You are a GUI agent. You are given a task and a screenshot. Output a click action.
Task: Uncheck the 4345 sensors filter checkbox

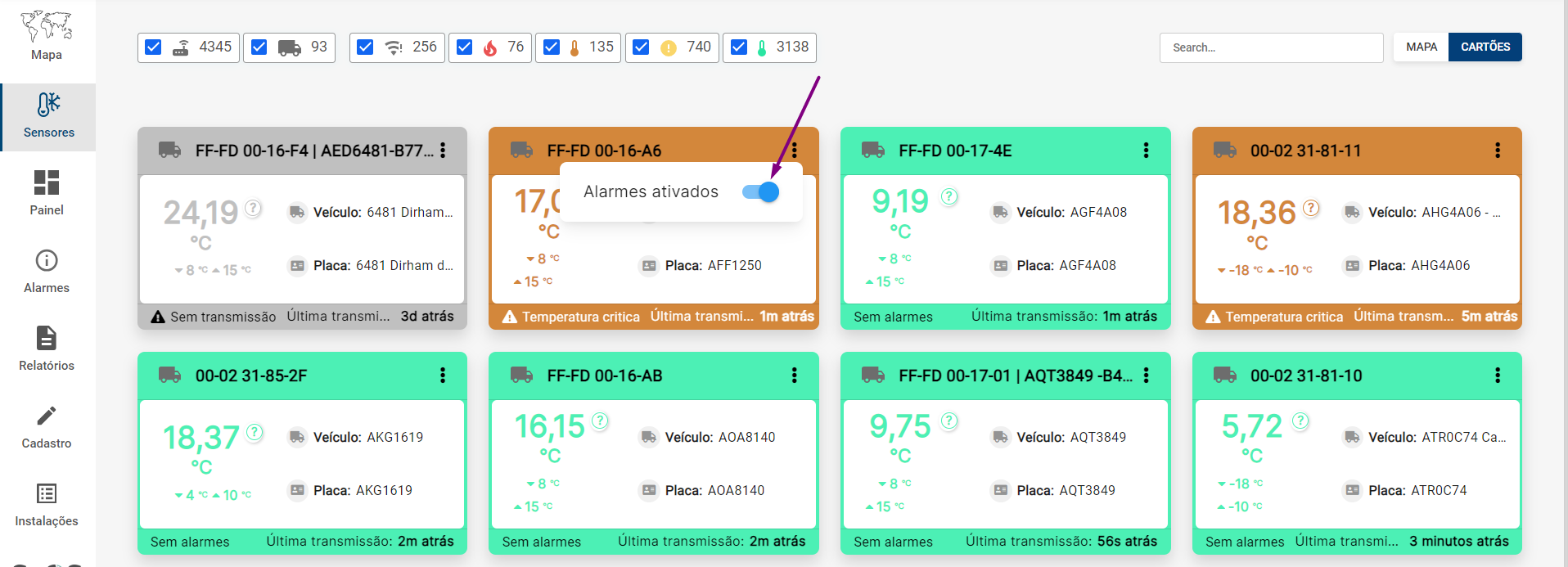pos(153,47)
